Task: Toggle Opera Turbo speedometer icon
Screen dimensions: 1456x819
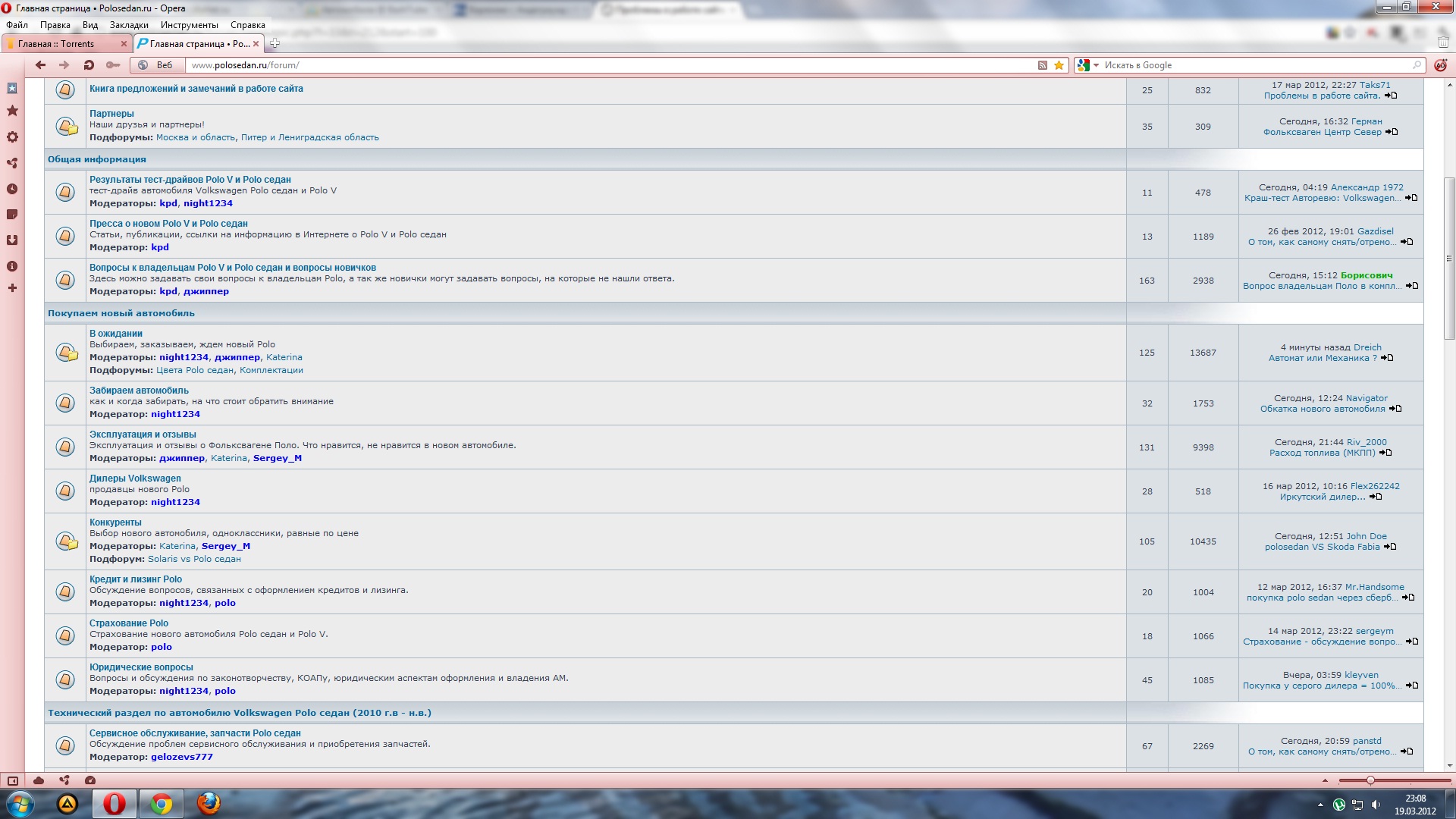Action: pos(90,780)
